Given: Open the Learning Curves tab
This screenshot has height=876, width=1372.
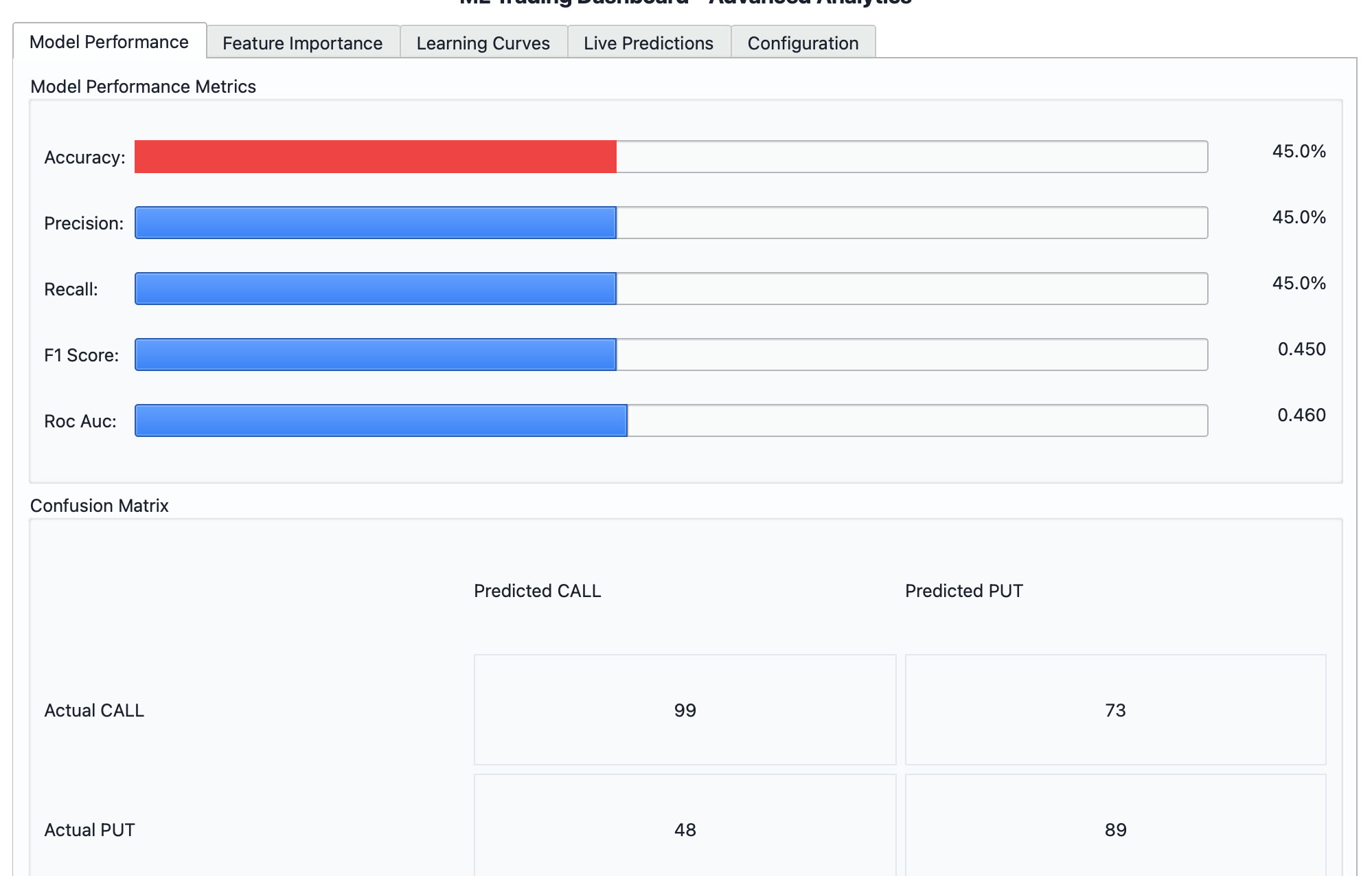Looking at the screenshot, I should (x=483, y=43).
